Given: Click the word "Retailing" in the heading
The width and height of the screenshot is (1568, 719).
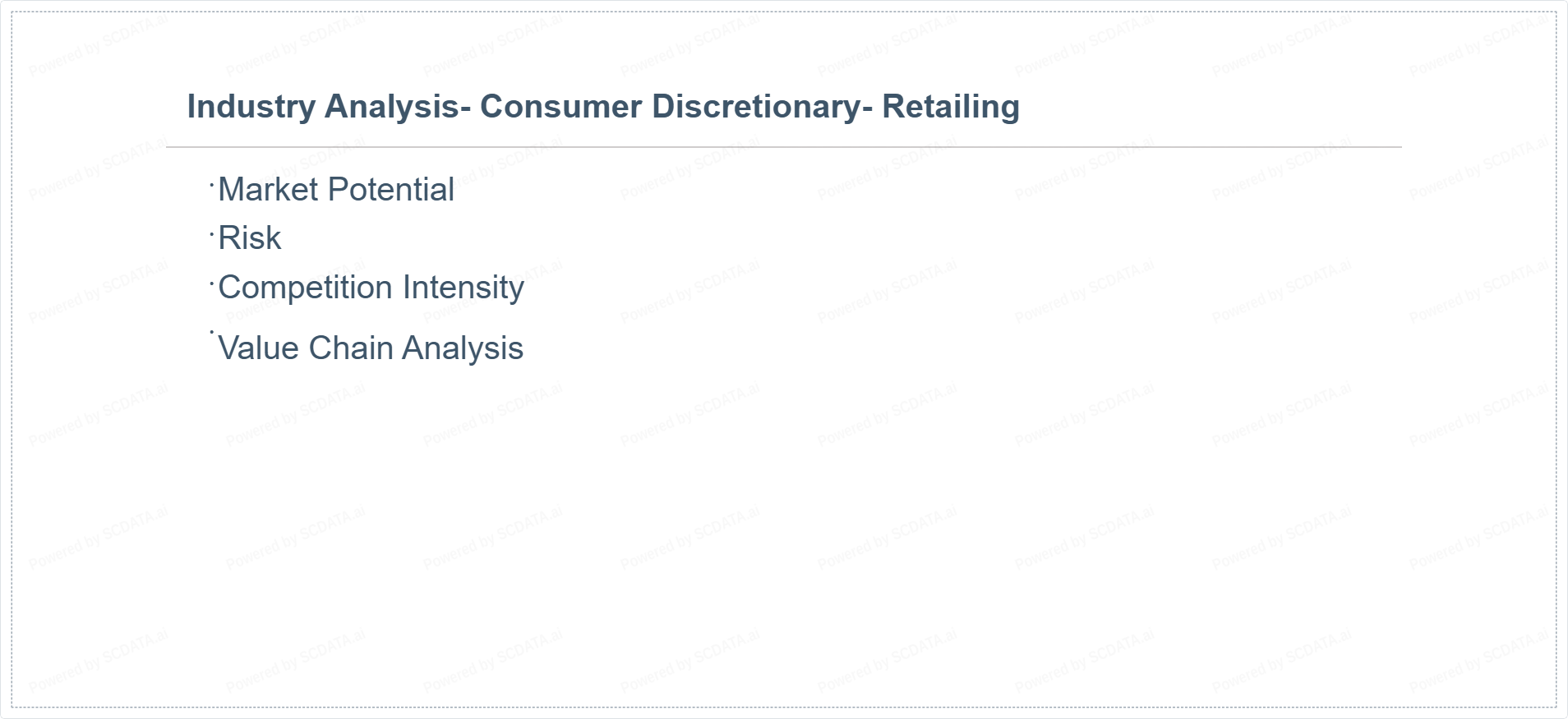Looking at the screenshot, I should [x=951, y=107].
